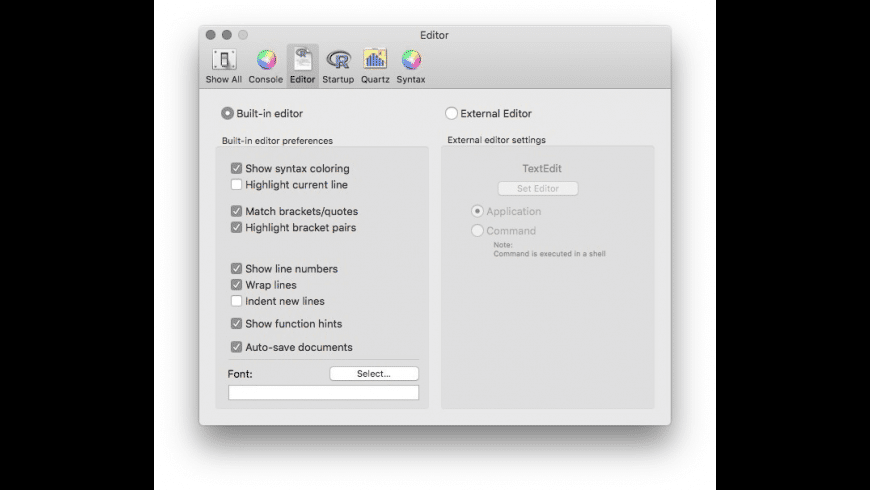Click the Select... font button
The height and width of the screenshot is (490, 870).
[374, 373]
